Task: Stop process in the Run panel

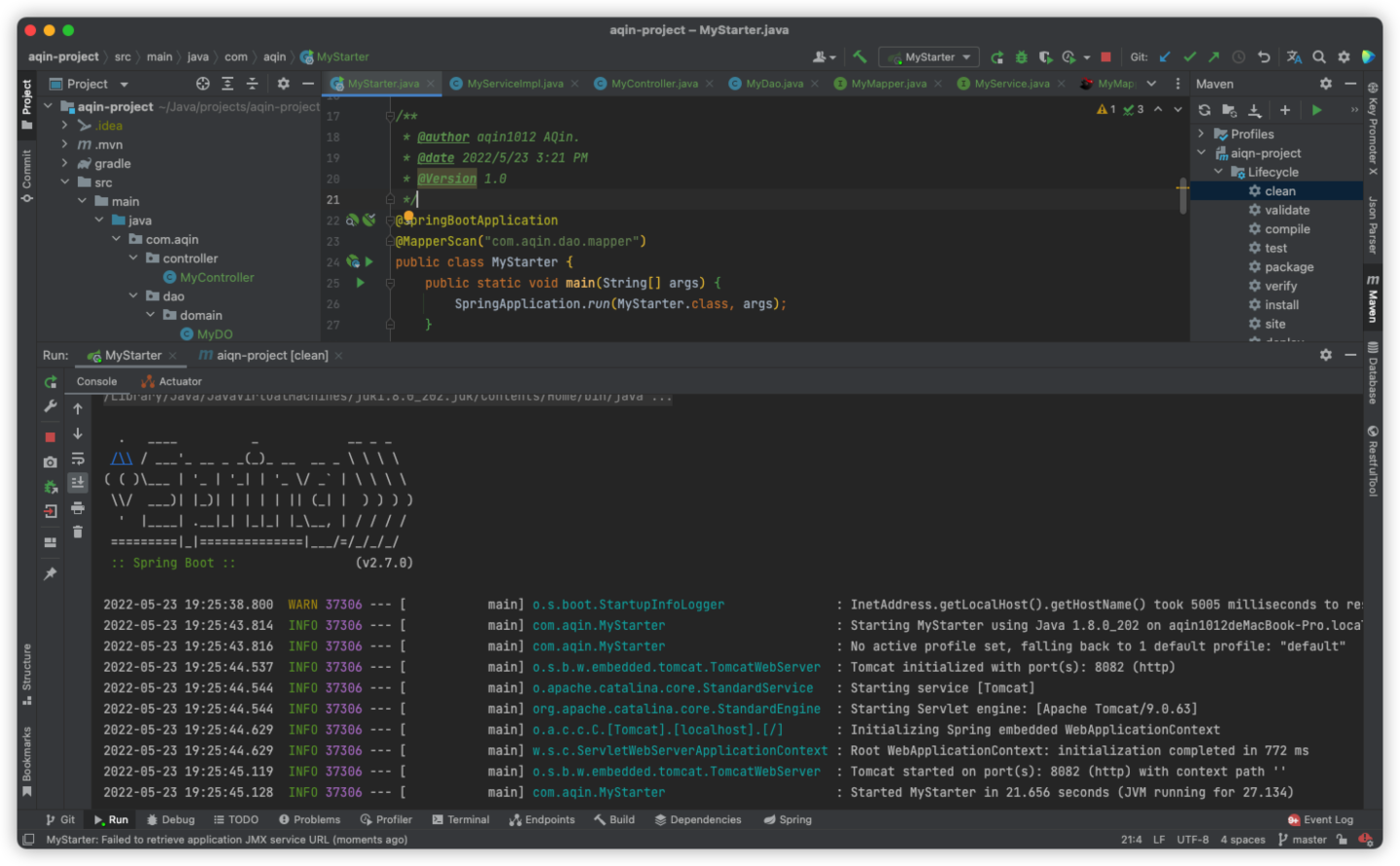Action: (51, 437)
